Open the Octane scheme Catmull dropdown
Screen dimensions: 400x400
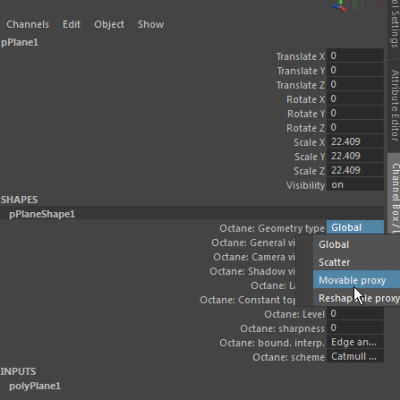[x=355, y=357]
